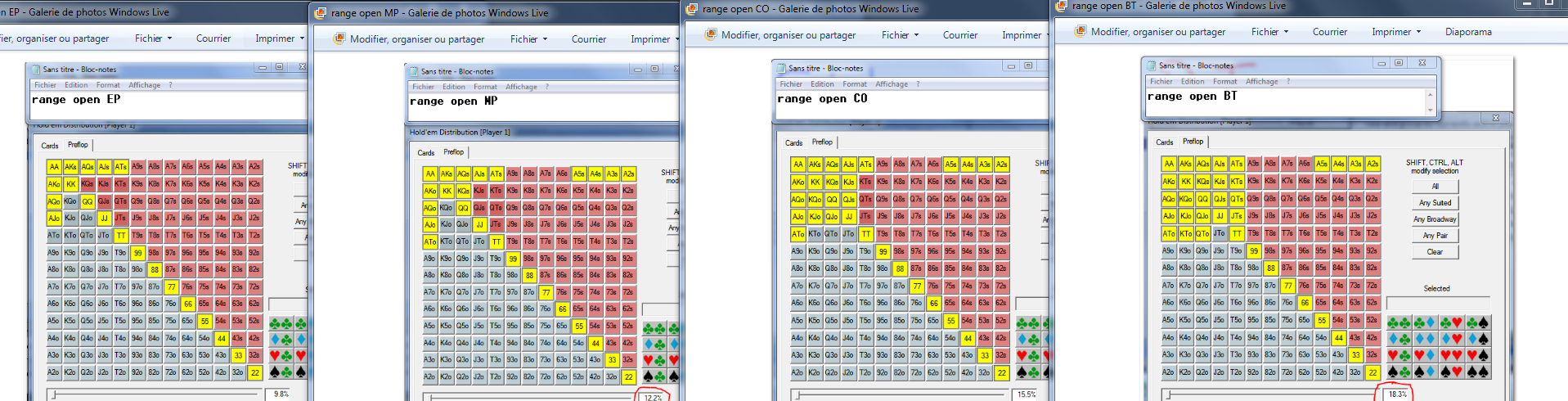Open Fichier dropdown in CO gallery toolbar
Image resolution: width=1568 pixels, height=401 pixels.
click(x=900, y=34)
